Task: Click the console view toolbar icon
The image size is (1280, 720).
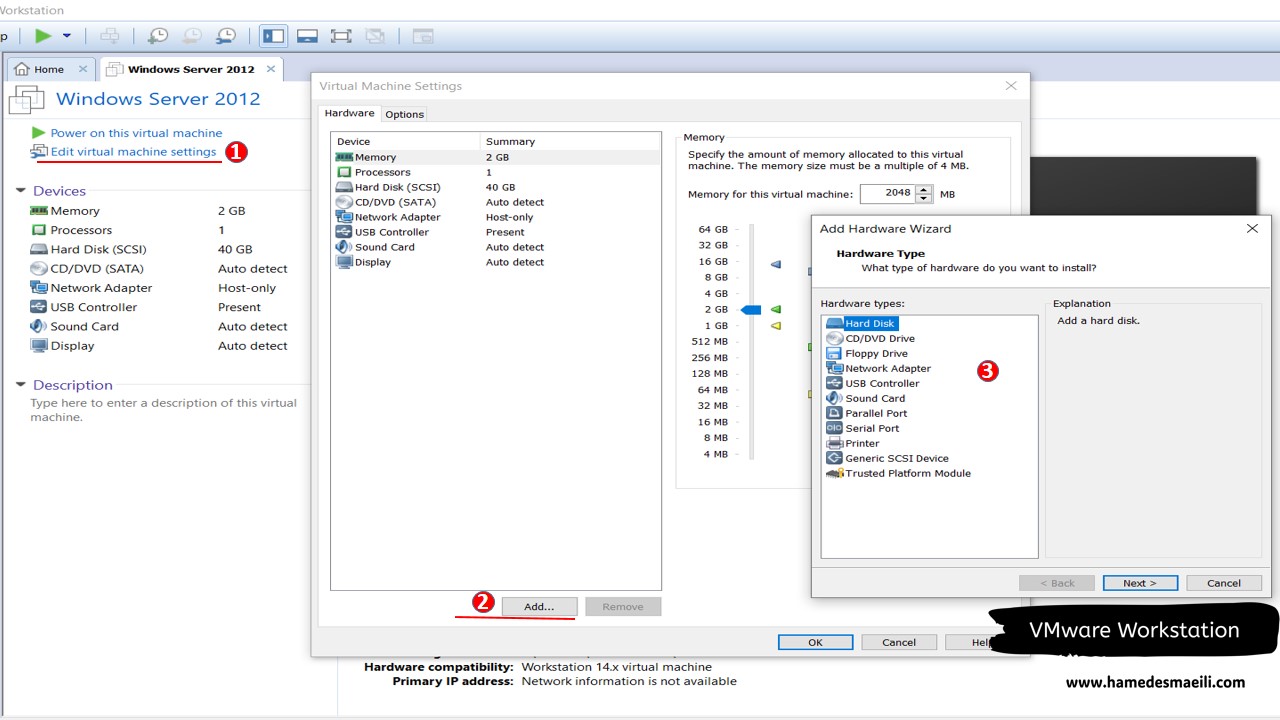Action: pyautogui.click(x=423, y=36)
